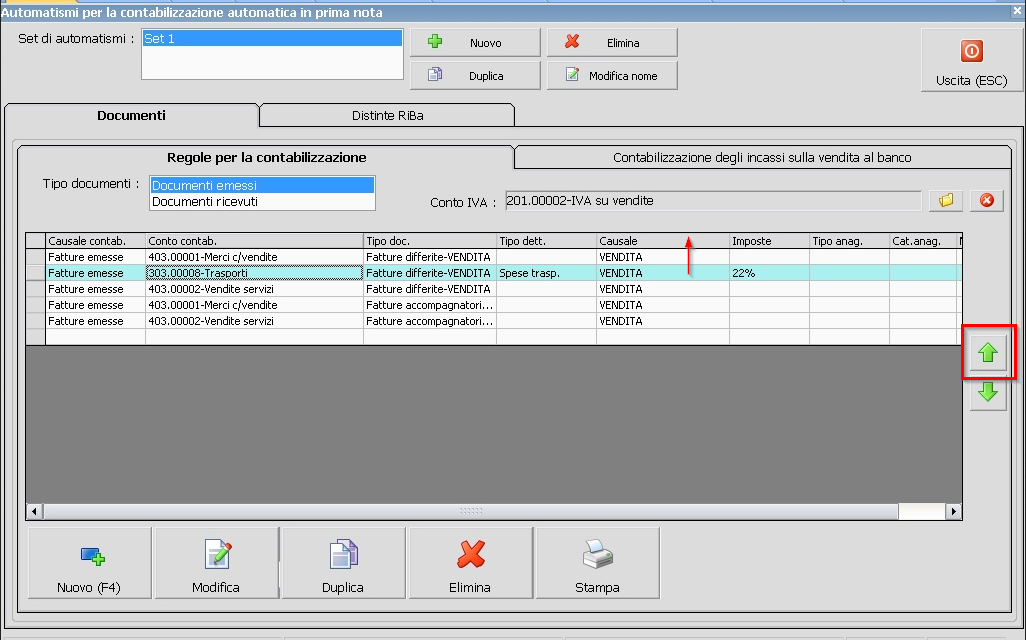Click Elimina set button with red X
The image size is (1026, 640).
tap(612, 43)
